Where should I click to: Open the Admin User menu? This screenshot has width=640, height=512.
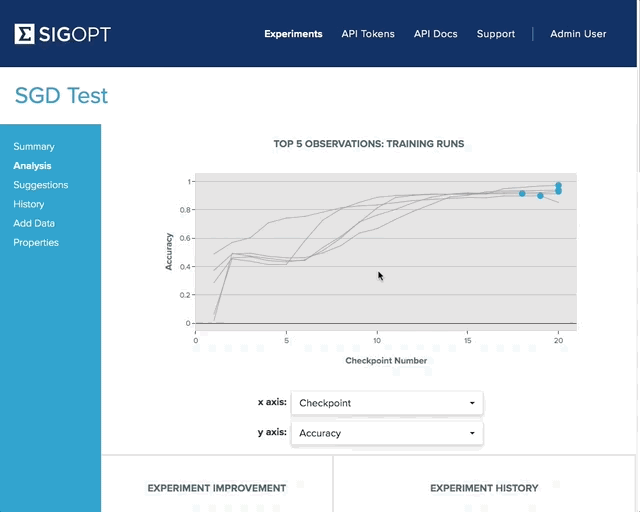pyautogui.click(x=578, y=34)
